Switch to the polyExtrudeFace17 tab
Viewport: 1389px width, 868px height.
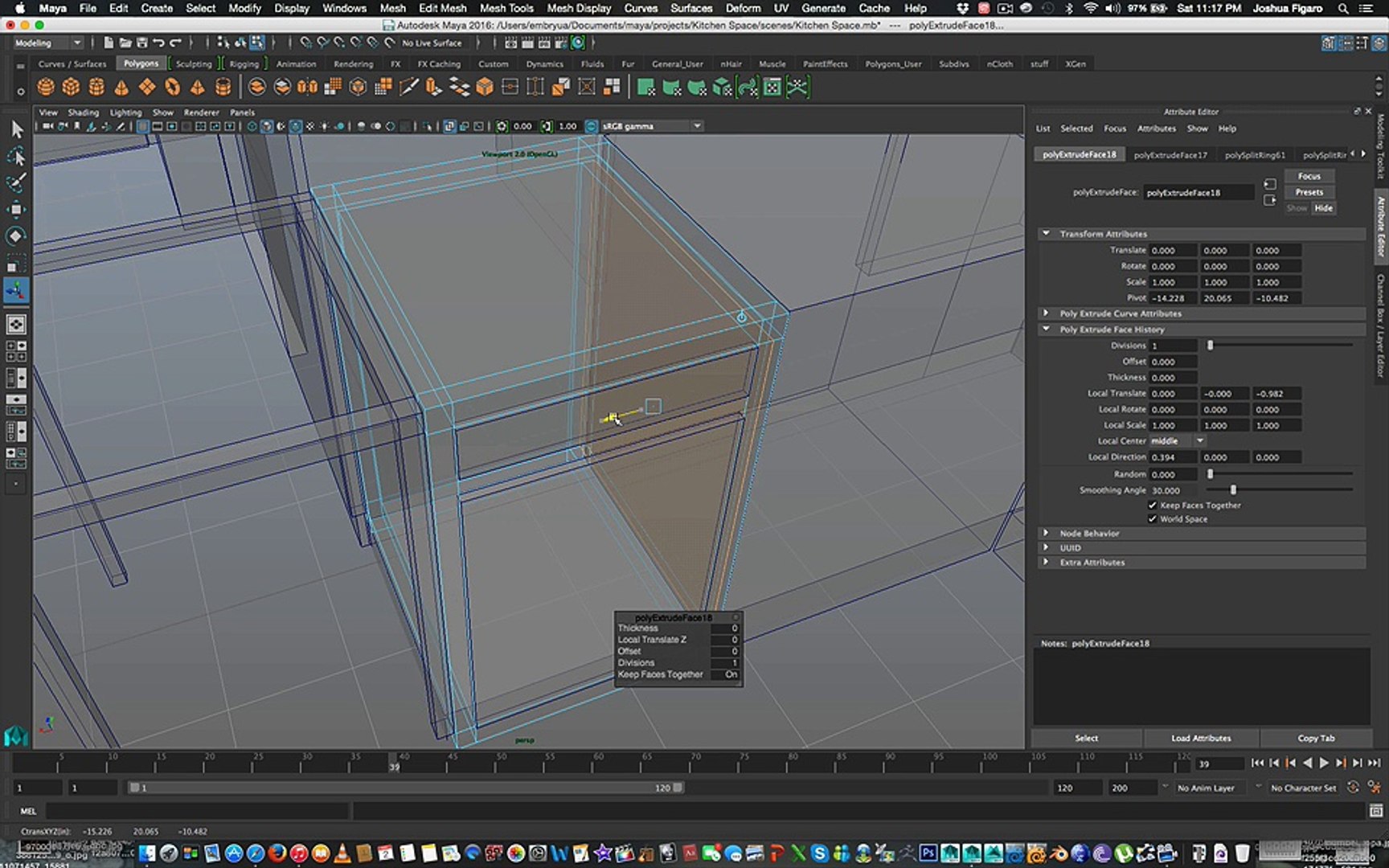(1170, 154)
